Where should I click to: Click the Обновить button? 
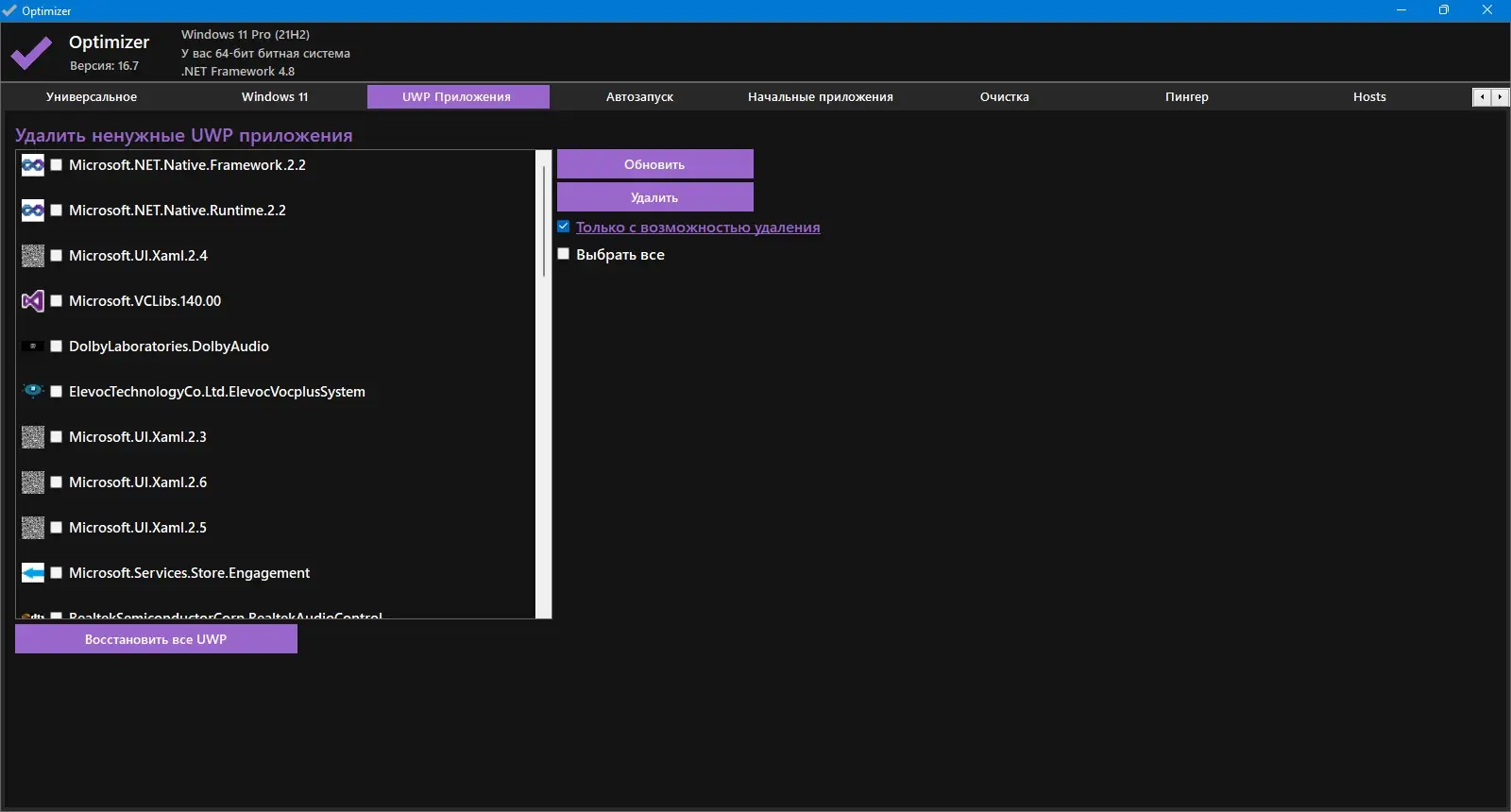coord(654,164)
